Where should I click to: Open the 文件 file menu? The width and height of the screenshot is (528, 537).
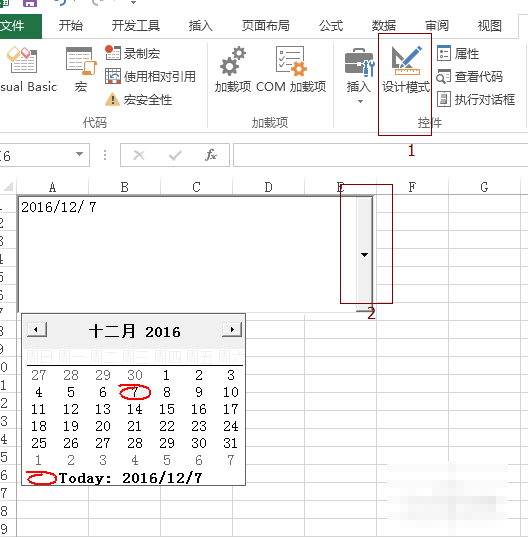tap(20, 26)
